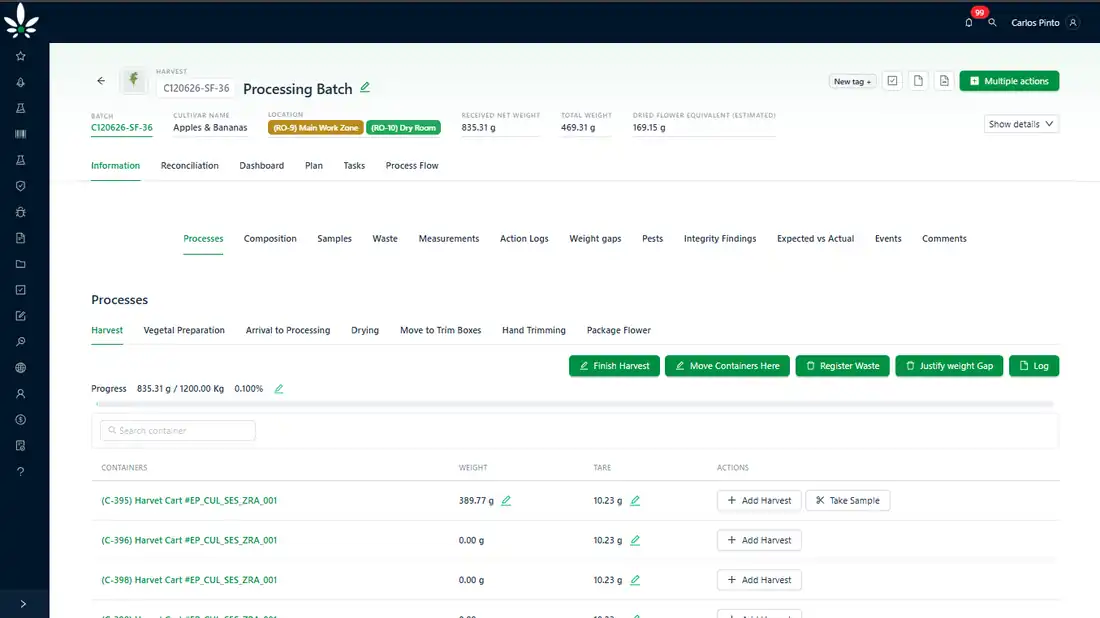Image resolution: width=1100 pixels, height=618 pixels.
Task: Open the folder icon in sidebar
Action: tap(20, 264)
